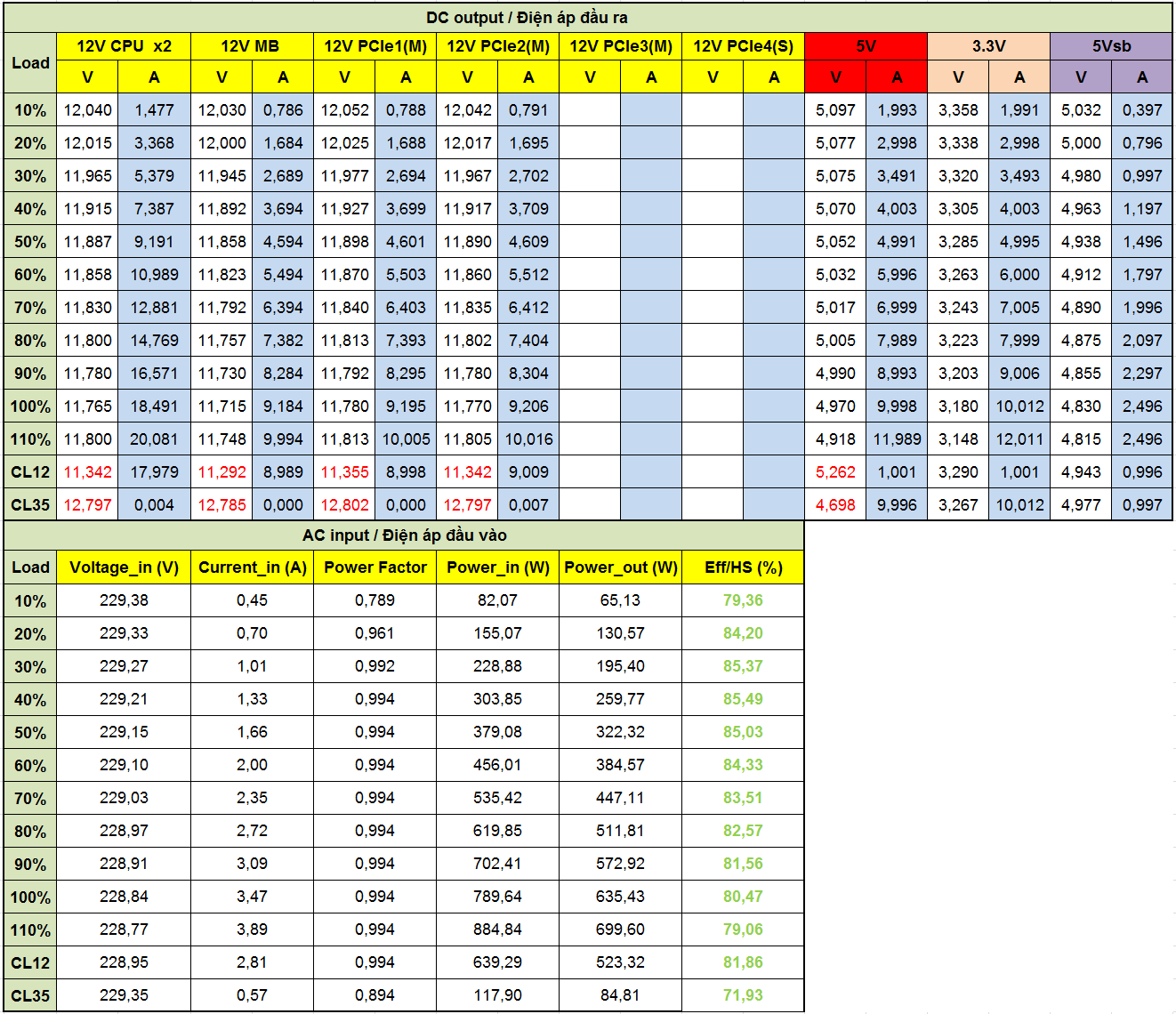Click the Power_in (W) header
This screenshot has width=1176, height=1014.
[x=497, y=567]
